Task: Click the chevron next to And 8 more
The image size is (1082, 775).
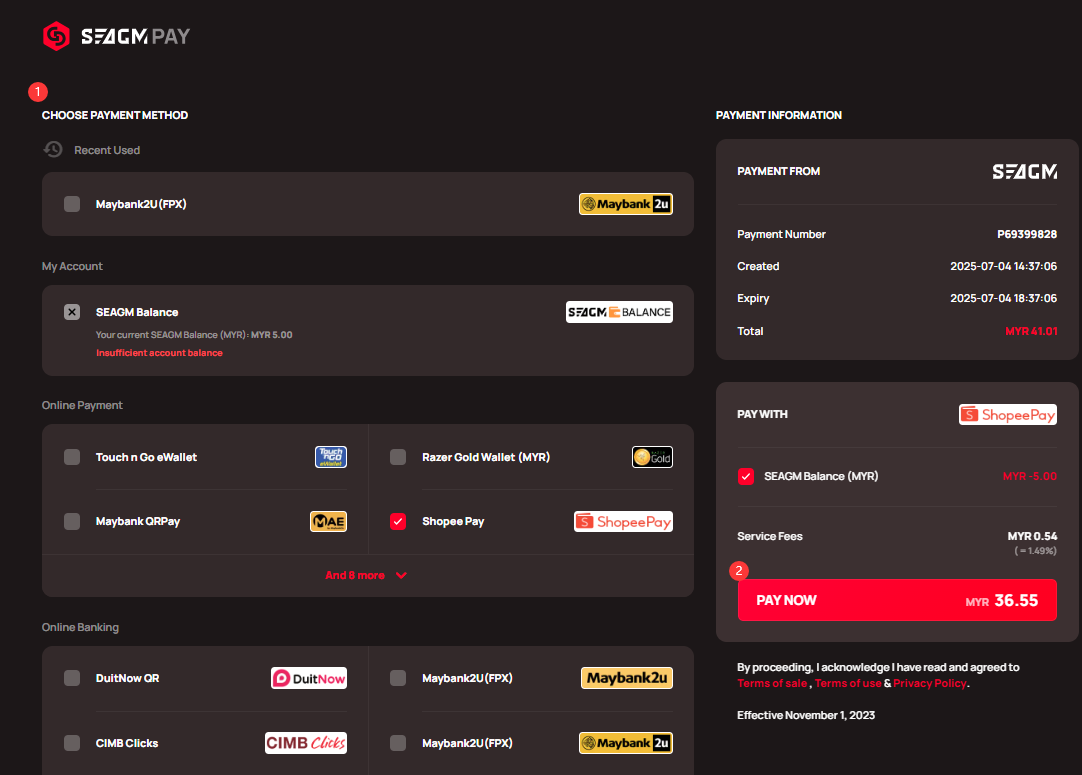Action: (401, 576)
